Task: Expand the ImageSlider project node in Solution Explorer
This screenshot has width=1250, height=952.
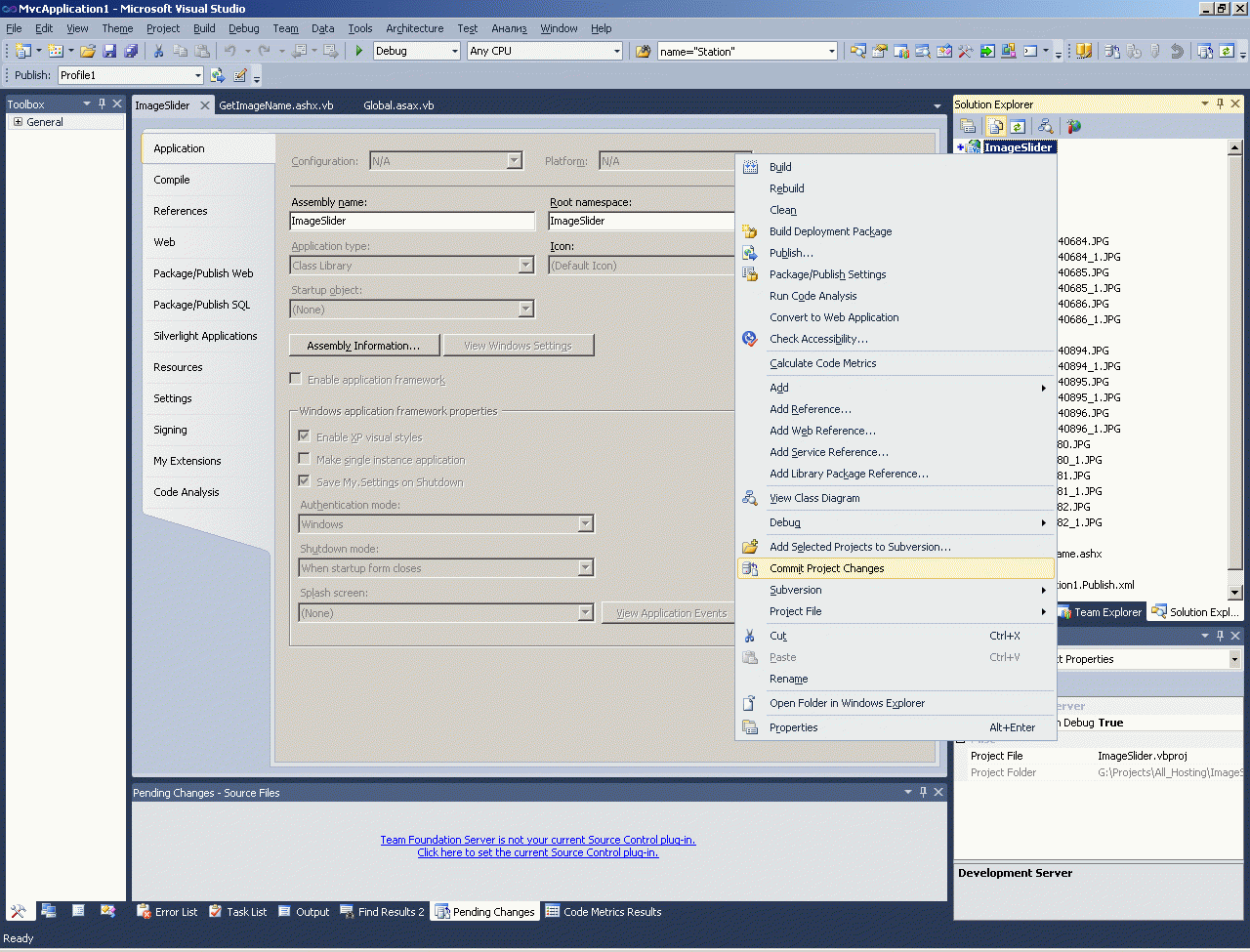Action: 961,147
